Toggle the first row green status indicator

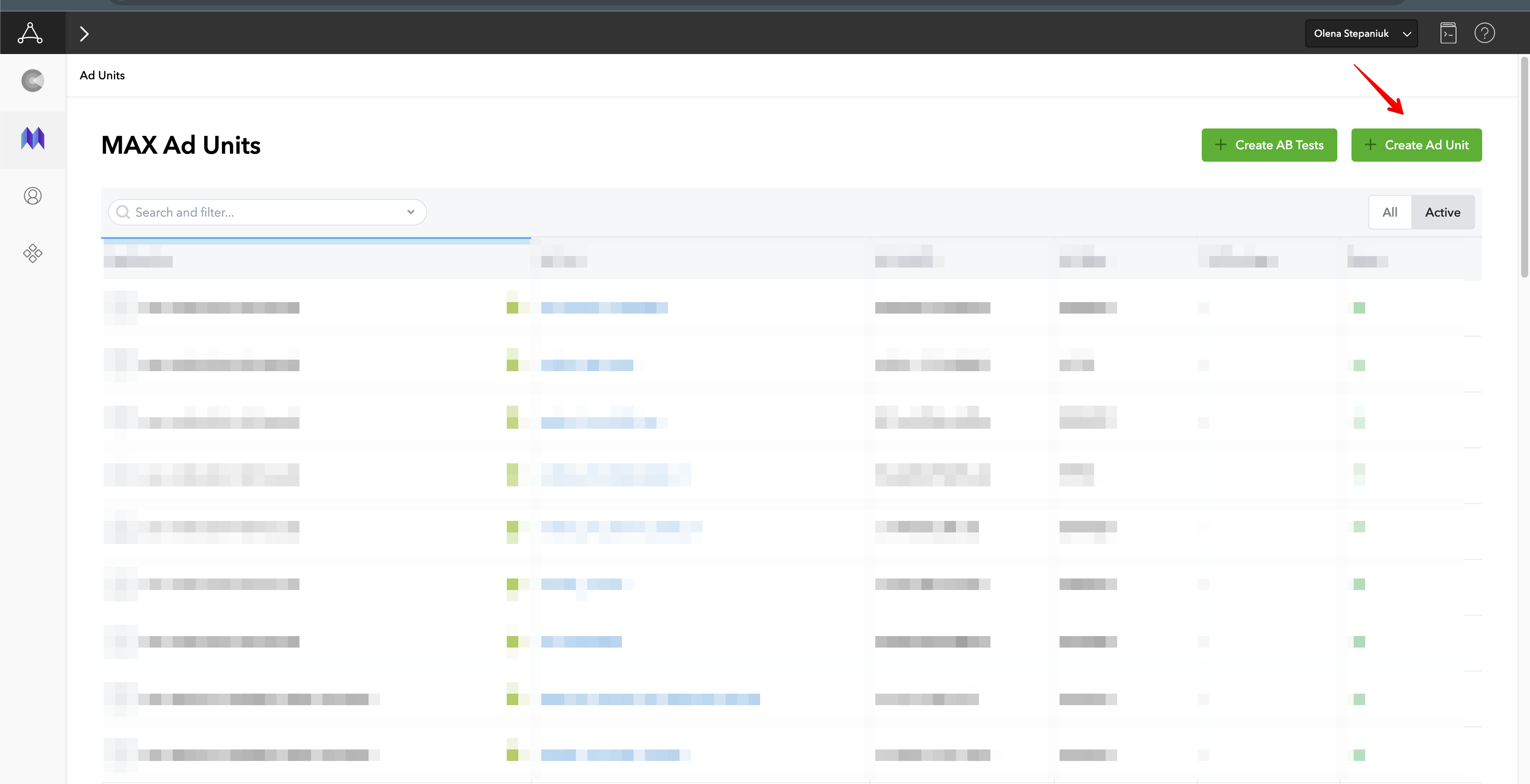tap(1359, 308)
